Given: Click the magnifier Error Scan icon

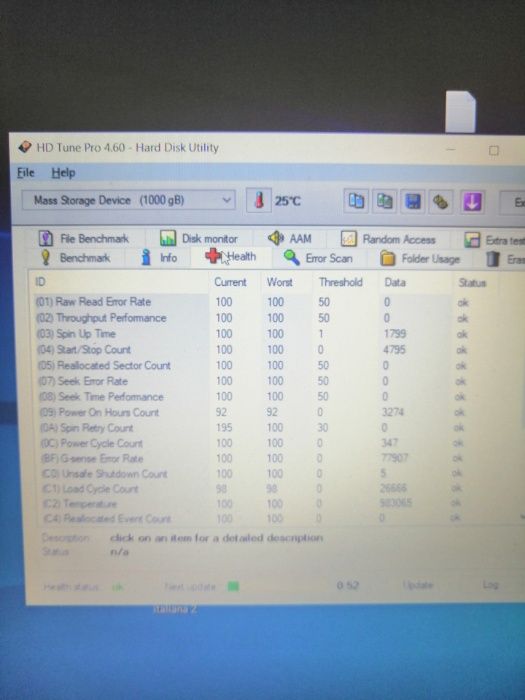Looking at the screenshot, I should [292, 258].
